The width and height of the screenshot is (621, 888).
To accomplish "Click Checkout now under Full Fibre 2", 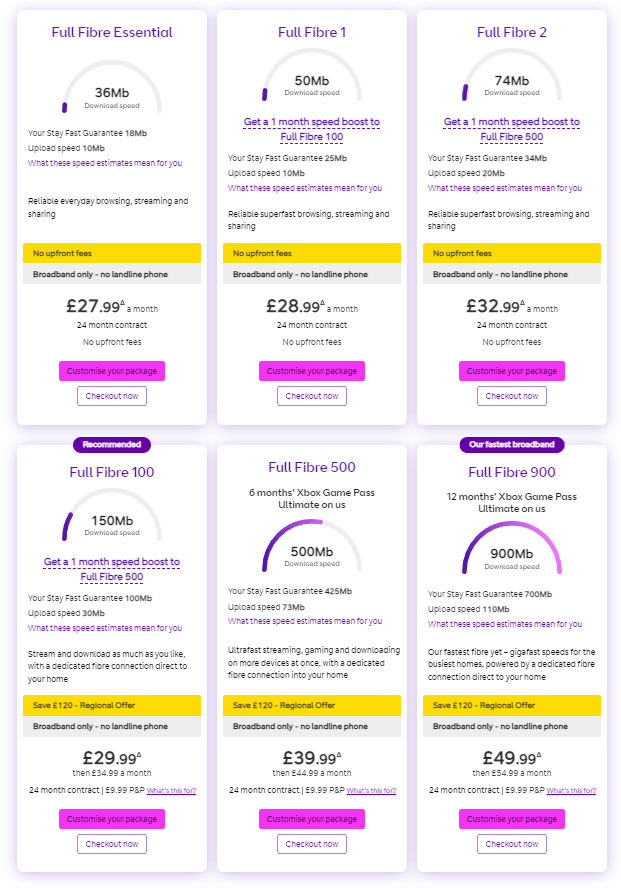I will click(512, 396).
